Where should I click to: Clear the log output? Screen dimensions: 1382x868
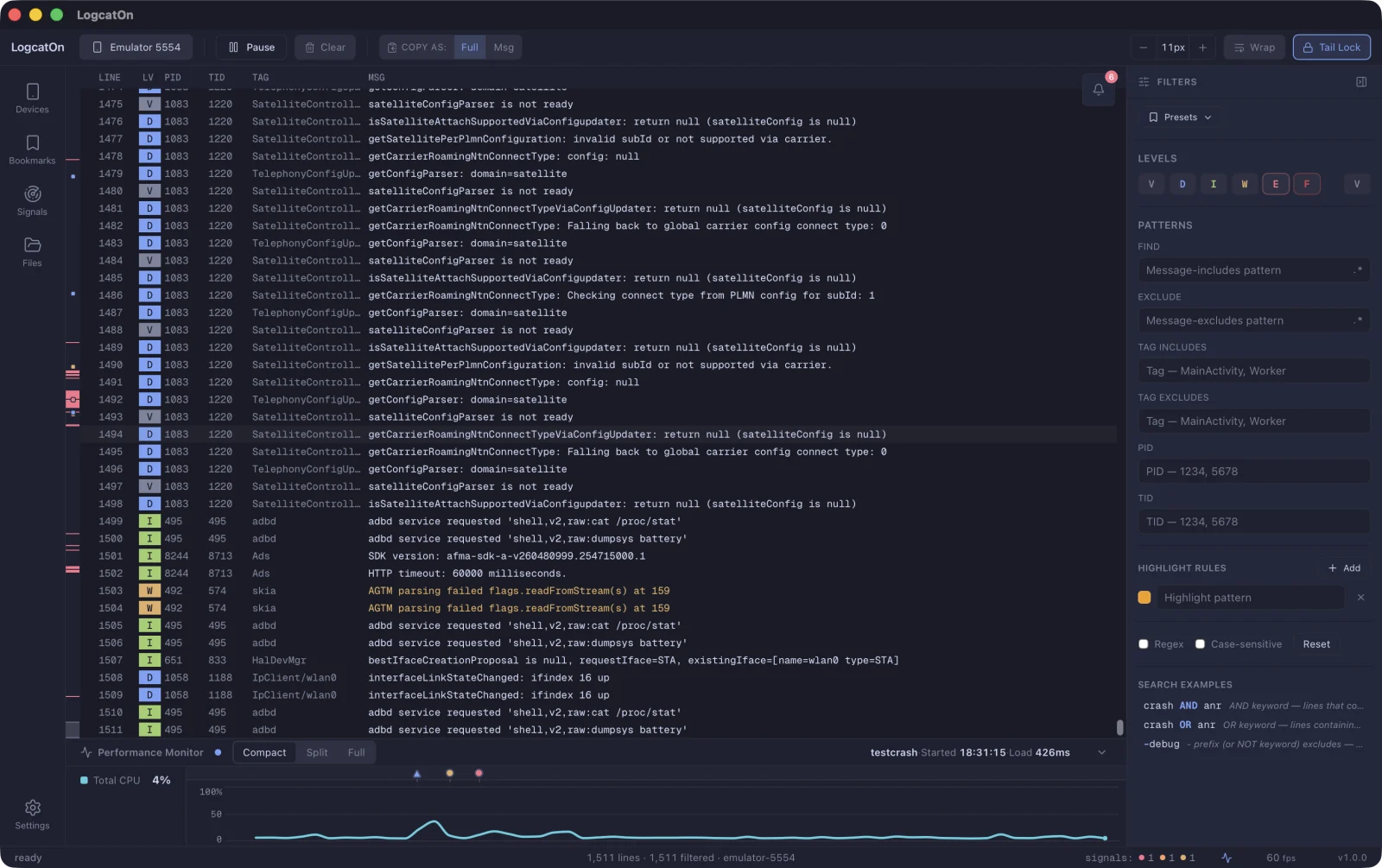point(326,48)
